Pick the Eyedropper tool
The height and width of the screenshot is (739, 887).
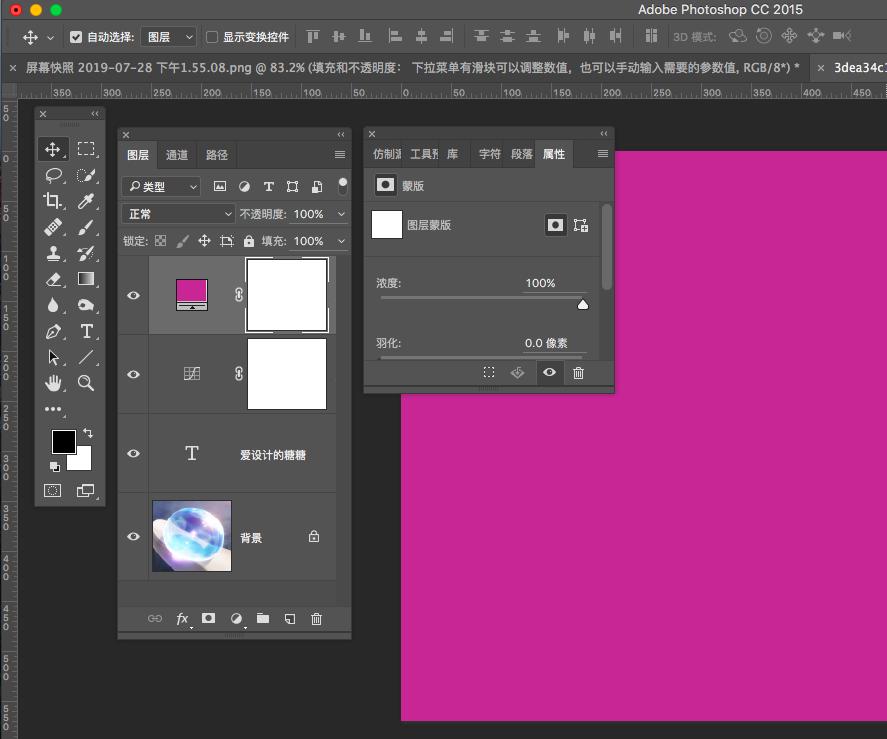[x=86, y=201]
